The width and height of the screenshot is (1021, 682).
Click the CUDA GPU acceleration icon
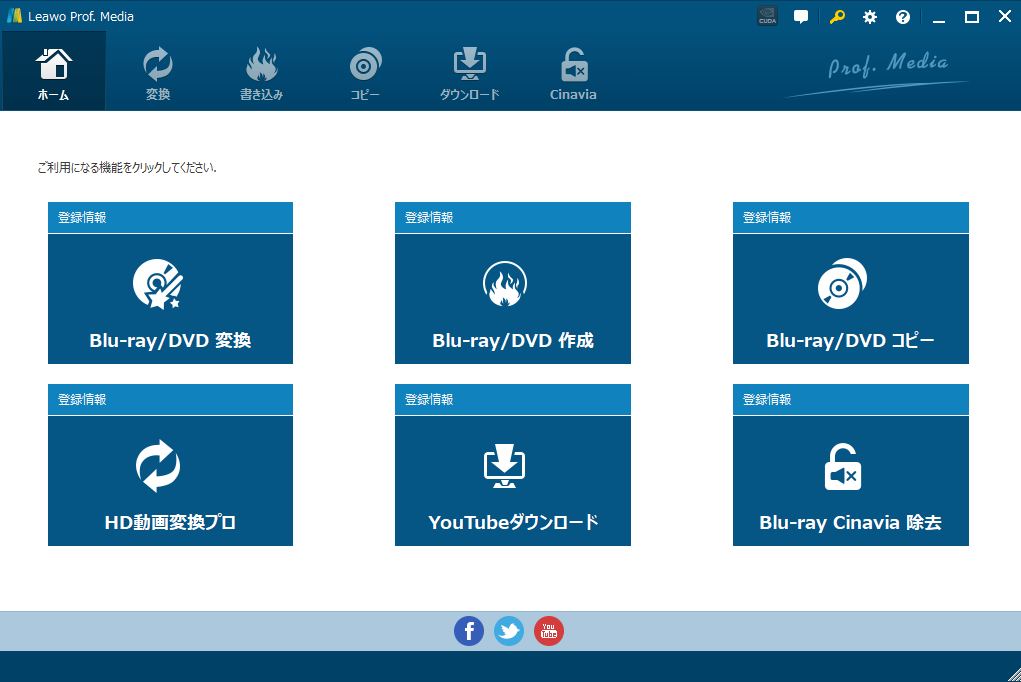coord(767,16)
